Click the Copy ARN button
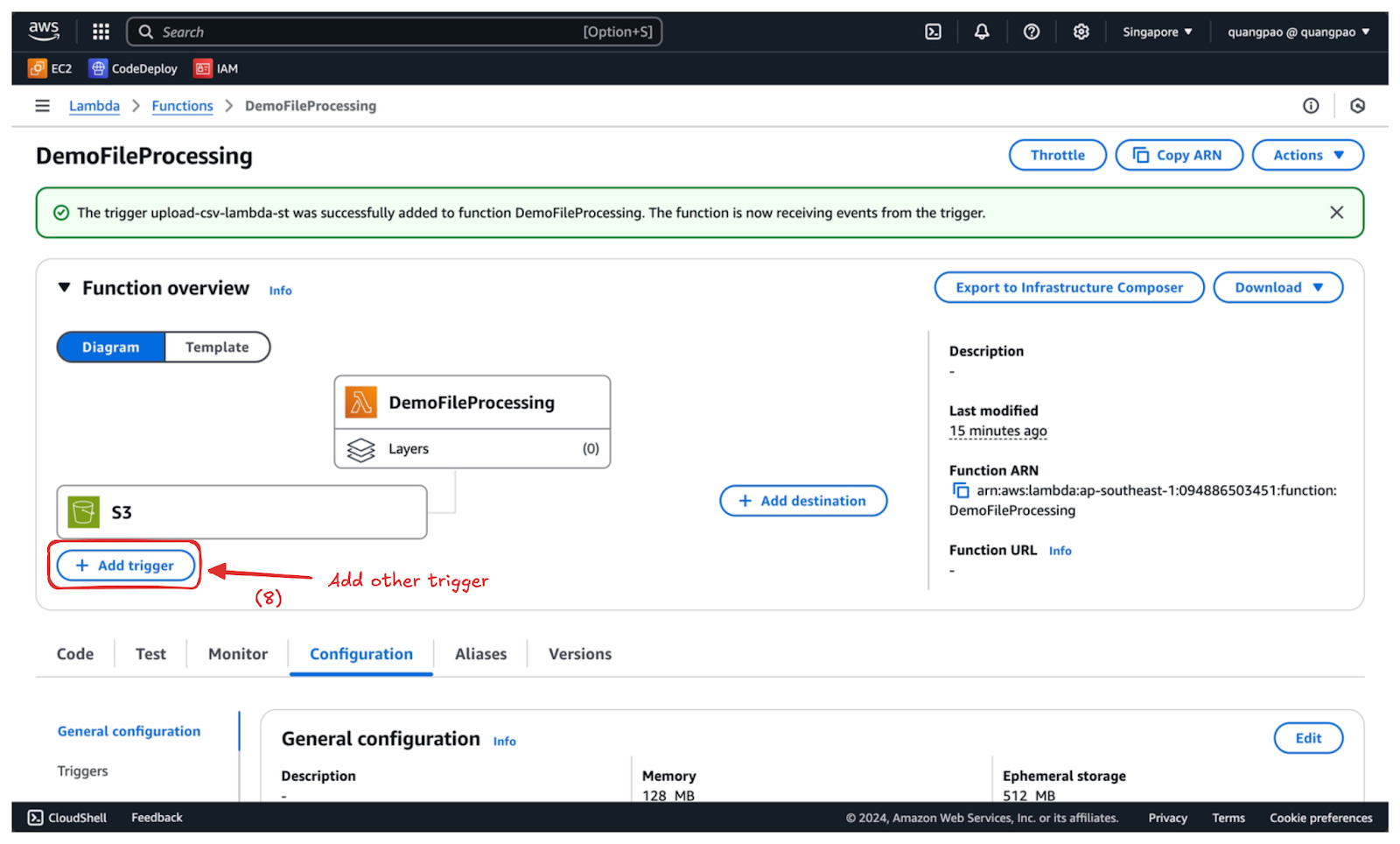This screenshot has width=1400, height=844. pos(1179,155)
